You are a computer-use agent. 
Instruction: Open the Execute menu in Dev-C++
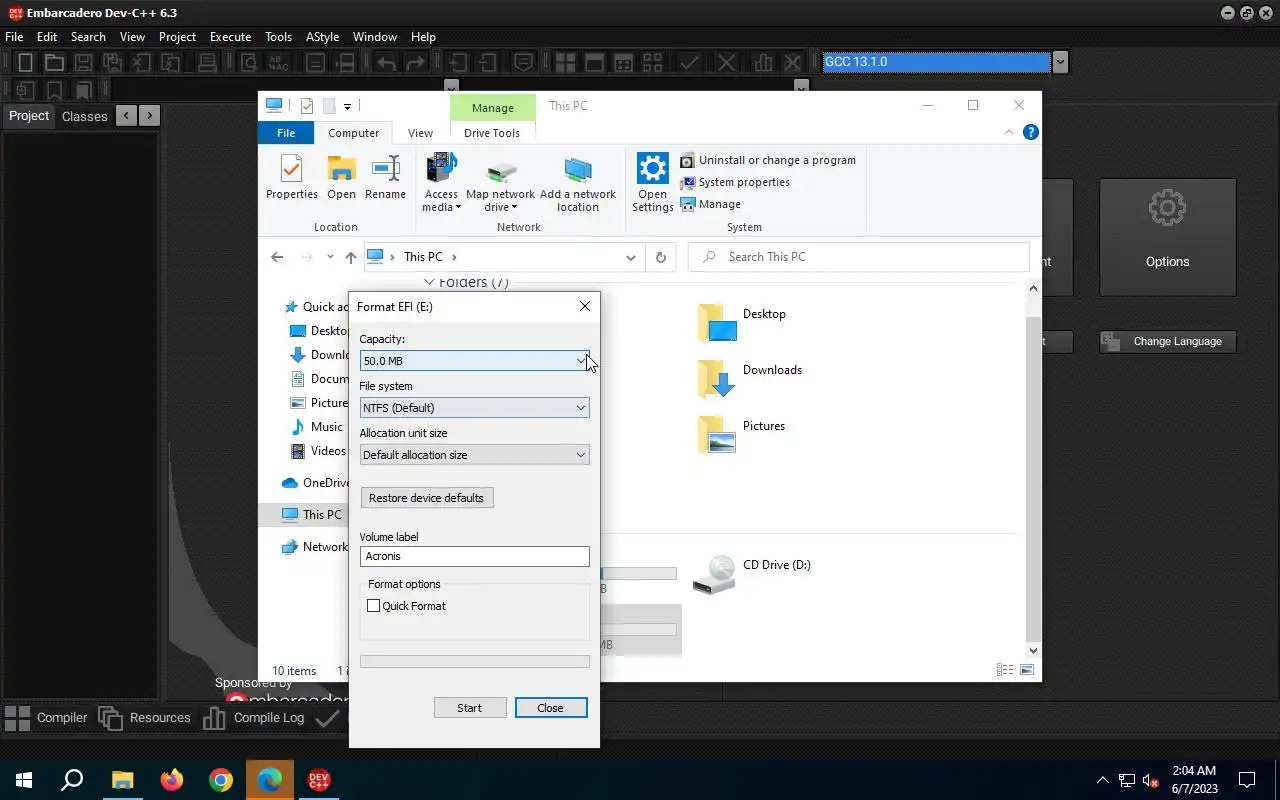point(230,37)
